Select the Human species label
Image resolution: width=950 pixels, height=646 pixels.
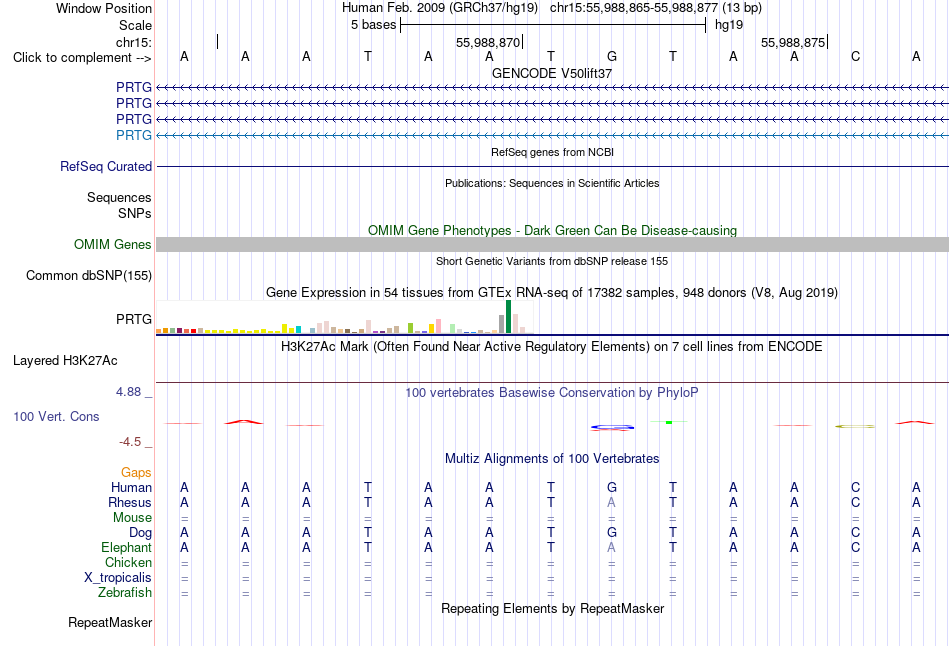tap(131, 487)
